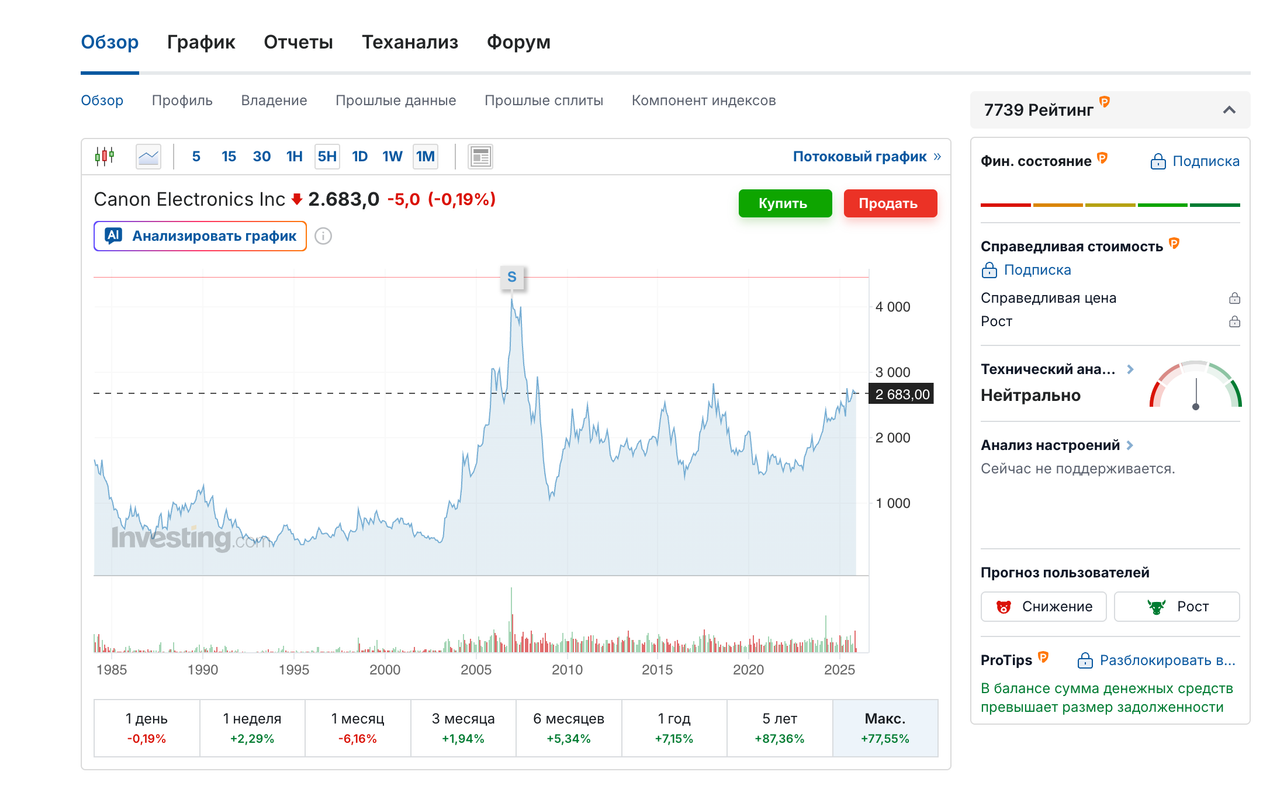
Task: Click the Pro badge next to 7739 Рейтинг
Action: pos(1105,102)
